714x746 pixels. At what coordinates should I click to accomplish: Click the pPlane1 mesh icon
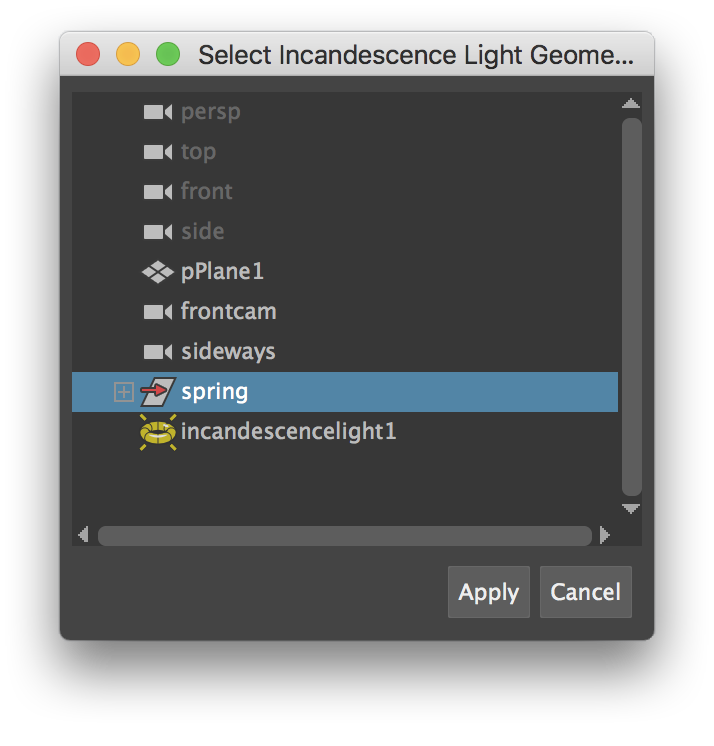(x=158, y=272)
